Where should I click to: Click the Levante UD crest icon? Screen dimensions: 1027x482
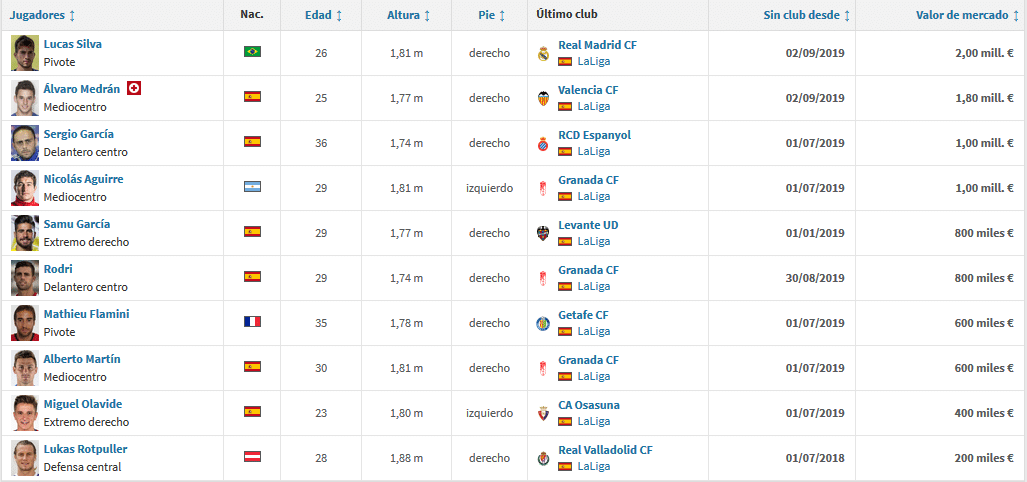(543, 233)
